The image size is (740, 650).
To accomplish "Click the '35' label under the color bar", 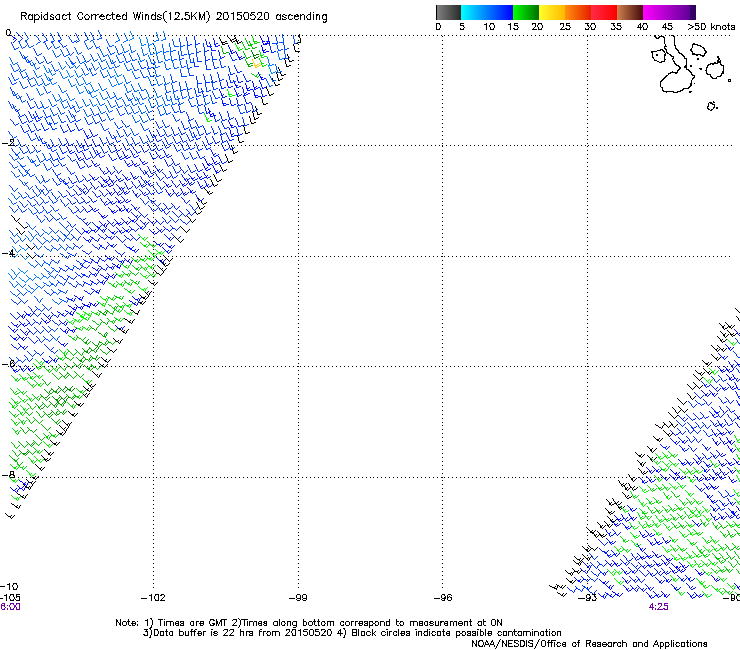I will (616, 27).
